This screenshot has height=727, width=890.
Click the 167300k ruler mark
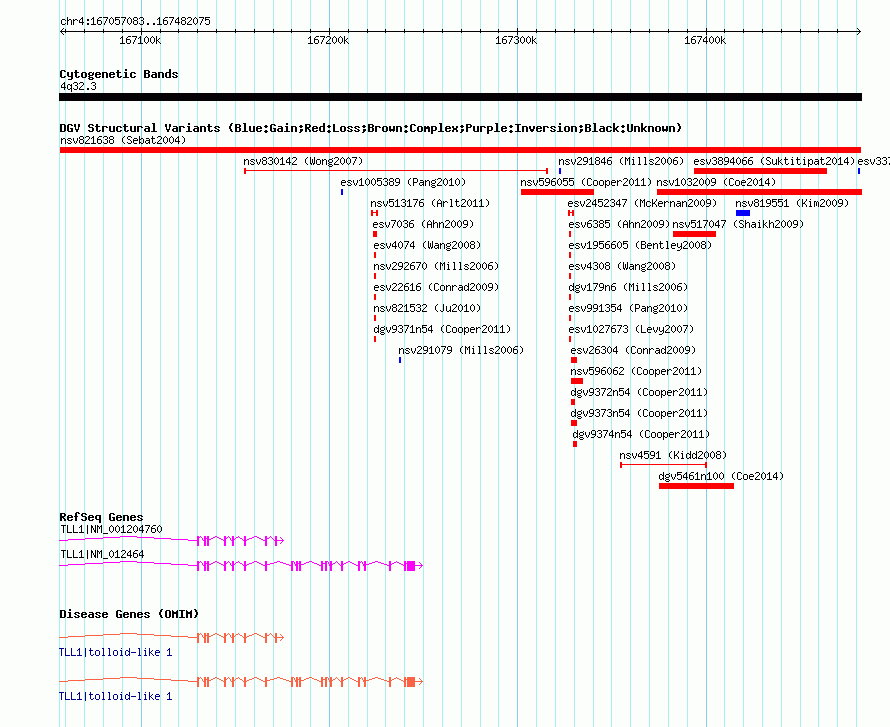coord(516,40)
